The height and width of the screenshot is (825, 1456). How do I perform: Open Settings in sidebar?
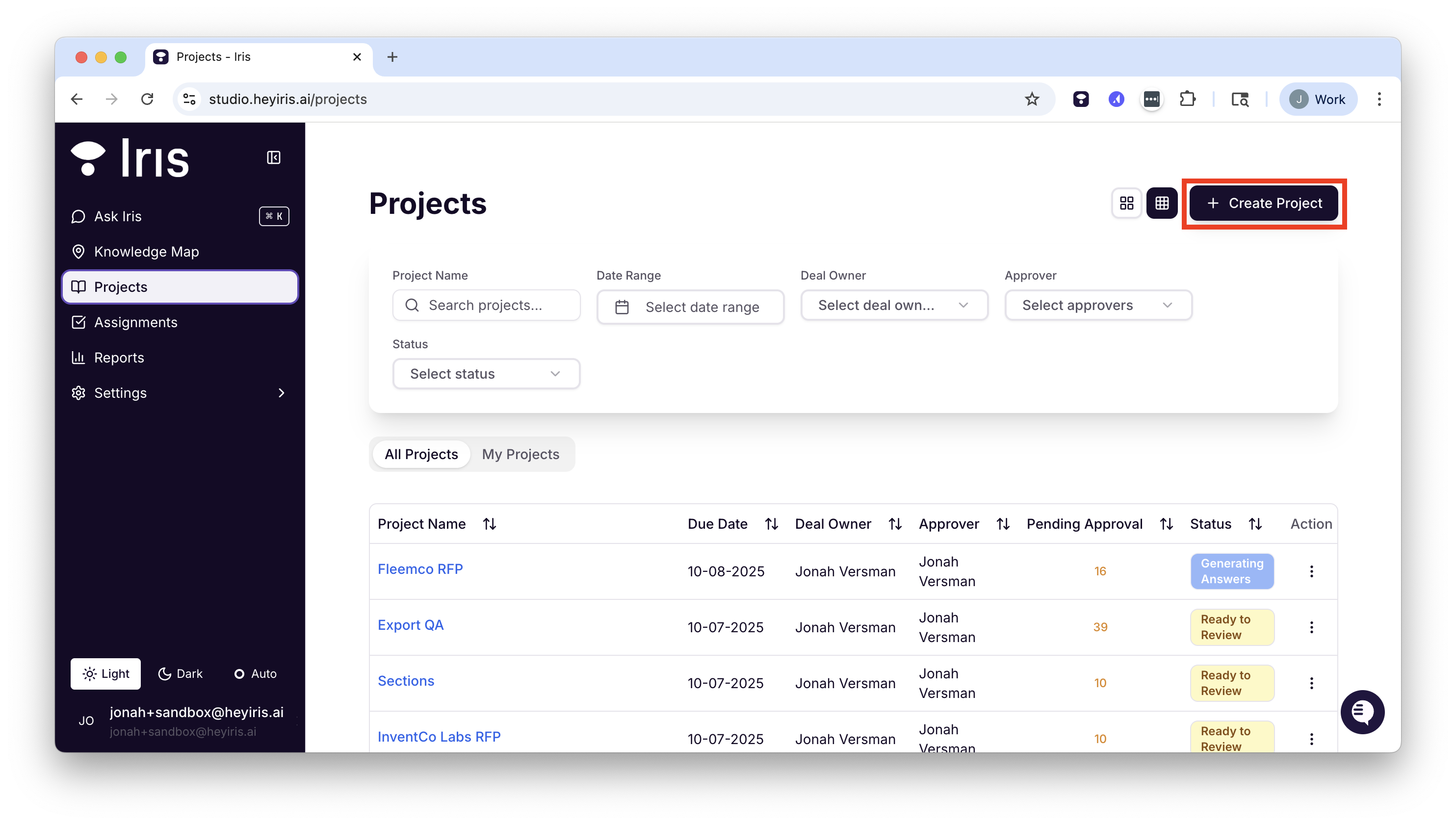(x=179, y=393)
